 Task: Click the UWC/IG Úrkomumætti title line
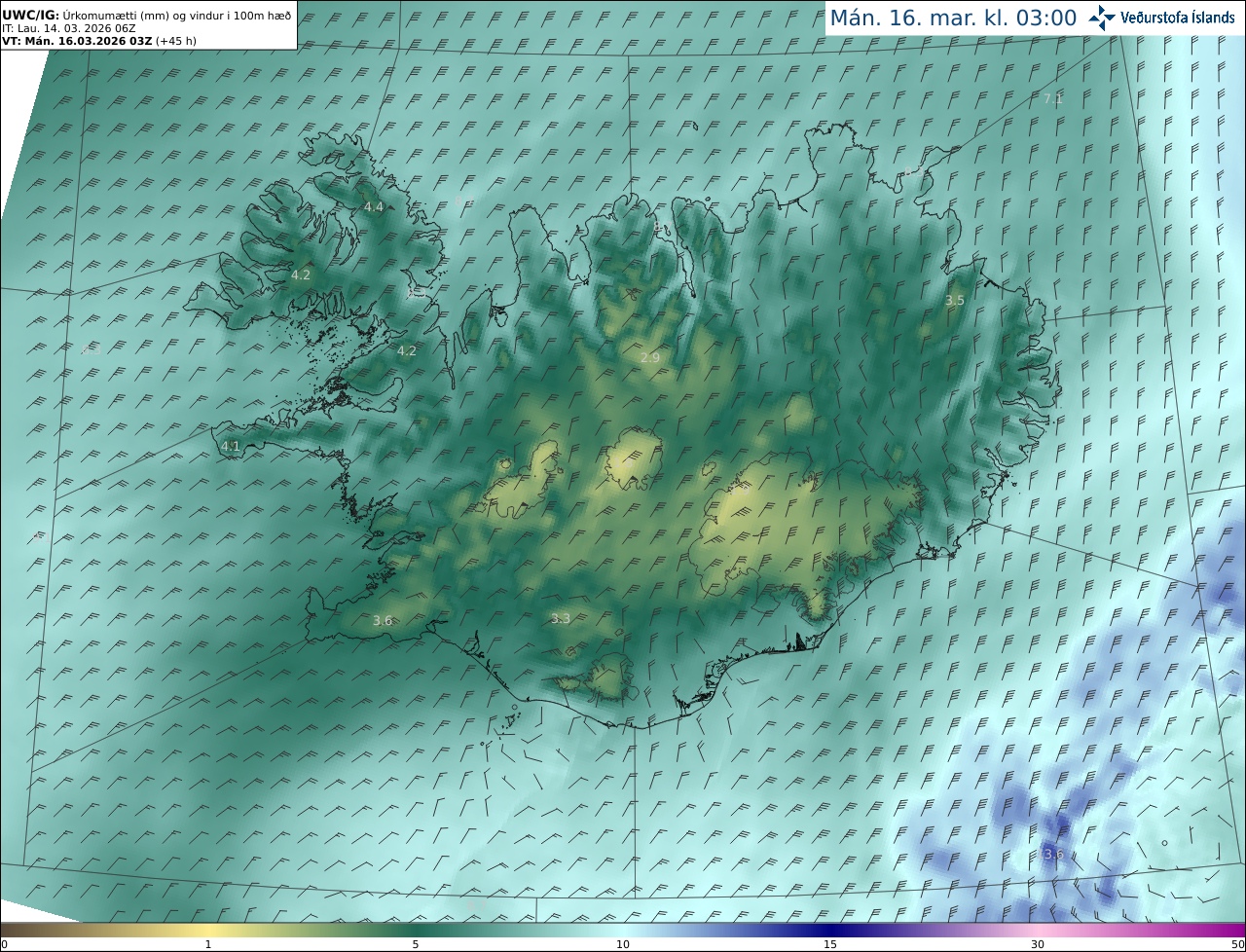point(147,16)
